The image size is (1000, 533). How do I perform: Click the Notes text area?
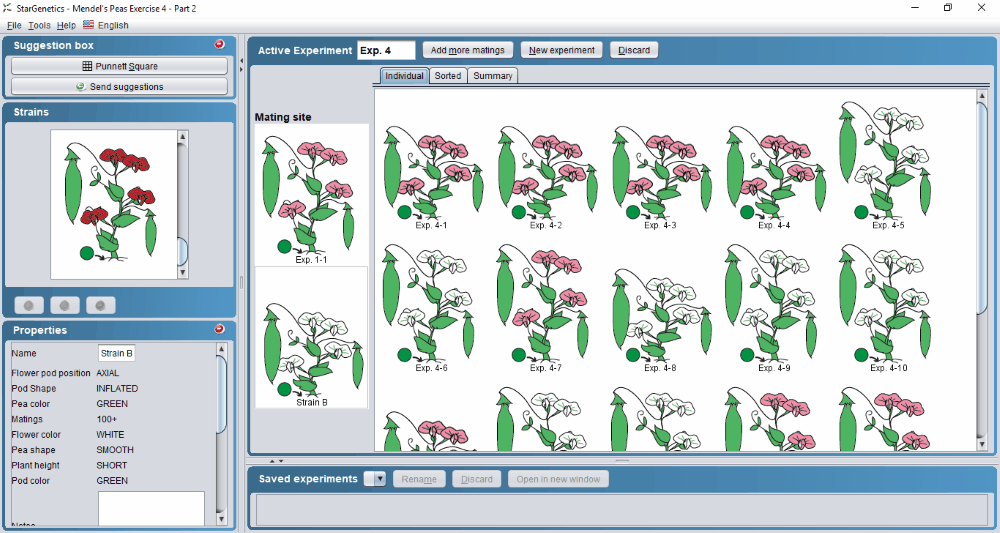[x=151, y=508]
